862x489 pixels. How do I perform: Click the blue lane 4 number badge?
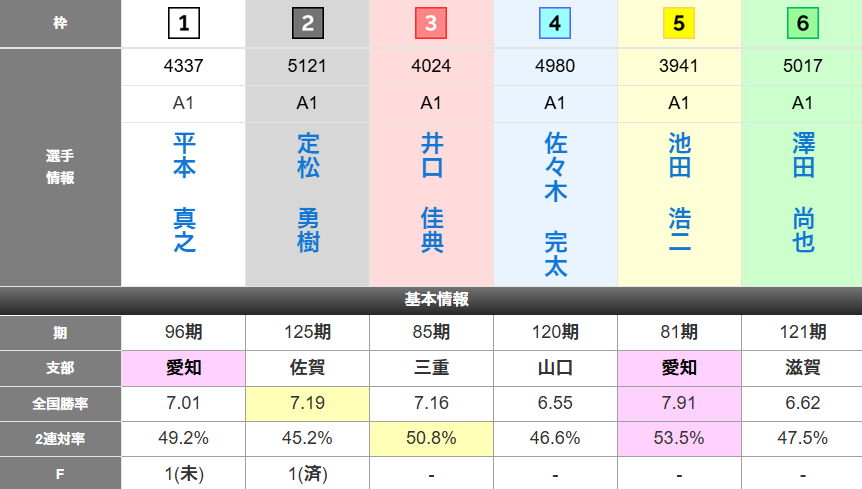point(555,23)
